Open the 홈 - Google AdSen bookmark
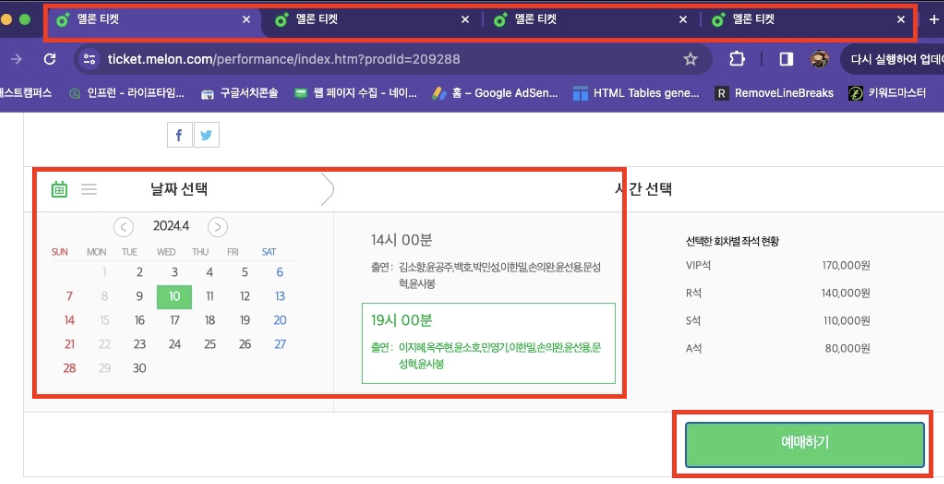This screenshot has width=944, height=484. click(495, 93)
